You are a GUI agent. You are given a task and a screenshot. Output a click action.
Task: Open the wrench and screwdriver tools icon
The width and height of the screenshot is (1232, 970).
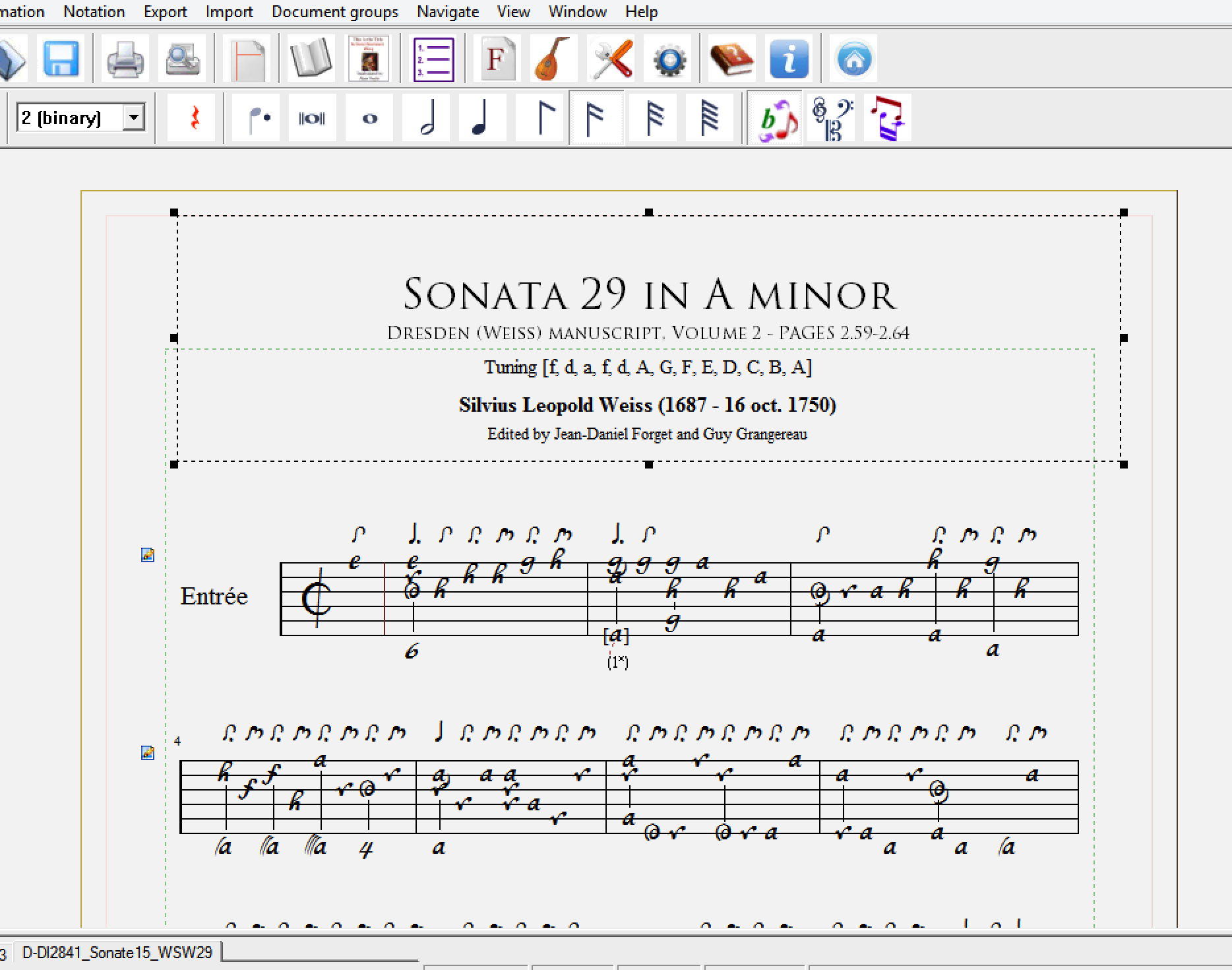(612, 59)
